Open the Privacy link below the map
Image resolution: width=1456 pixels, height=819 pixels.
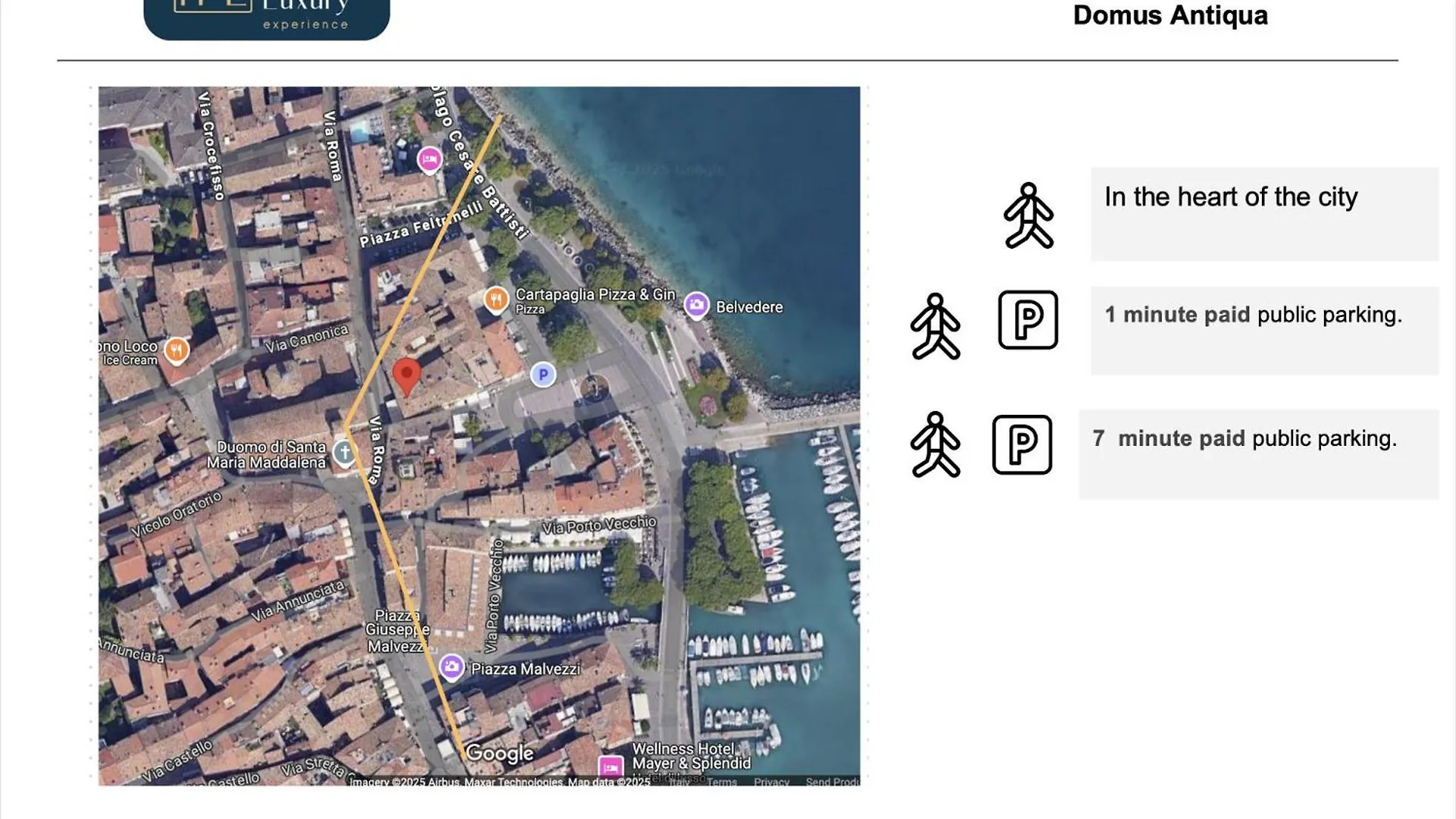[771, 782]
